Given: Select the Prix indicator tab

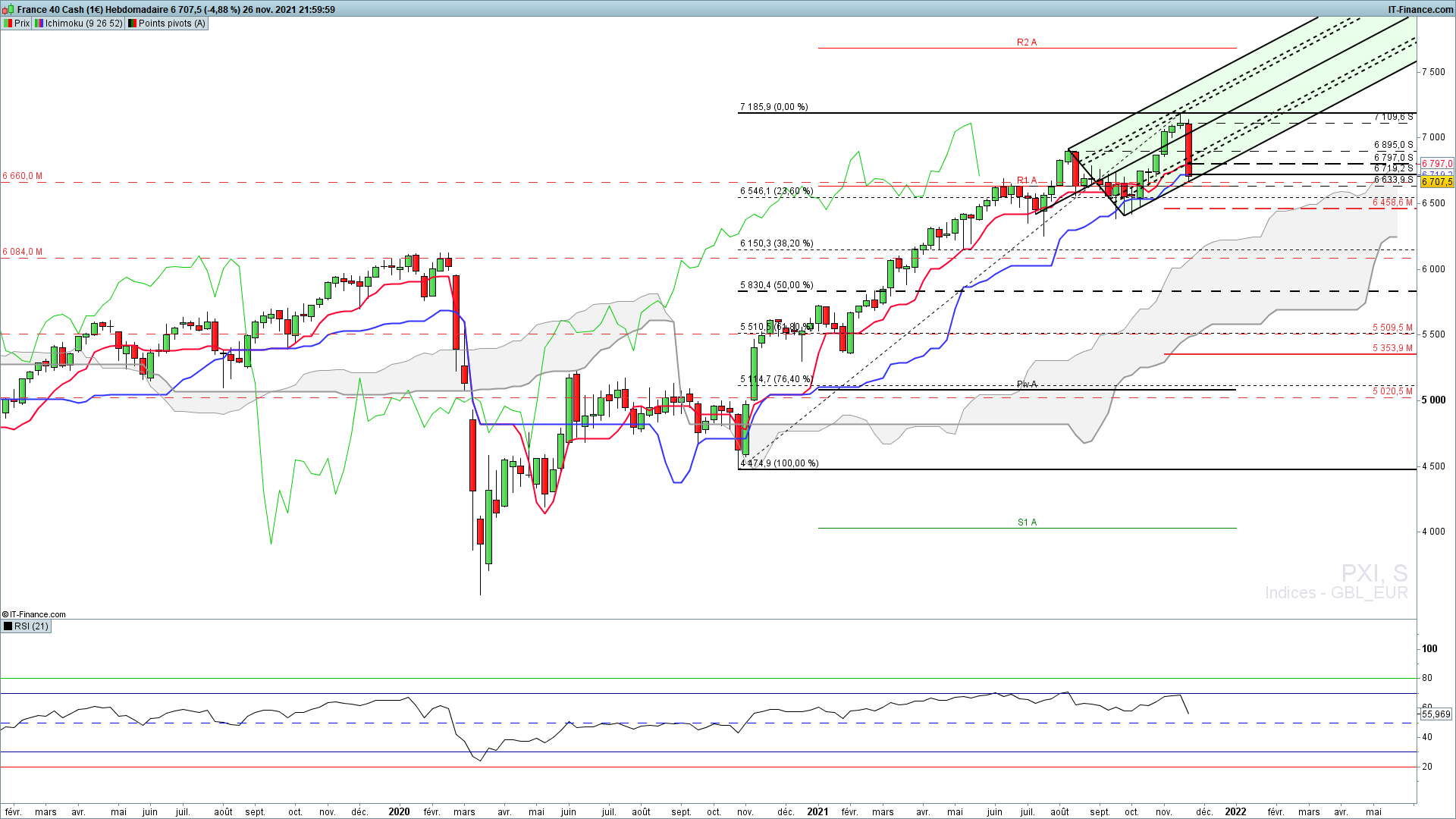Looking at the screenshot, I should (22, 24).
